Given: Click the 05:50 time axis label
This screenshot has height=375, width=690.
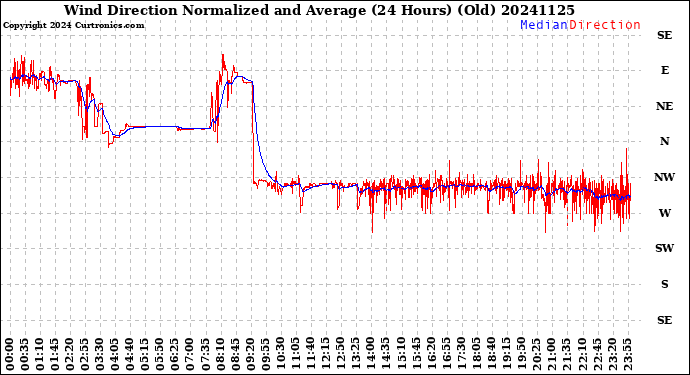Looking at the screenshot, I should point(160,354).
